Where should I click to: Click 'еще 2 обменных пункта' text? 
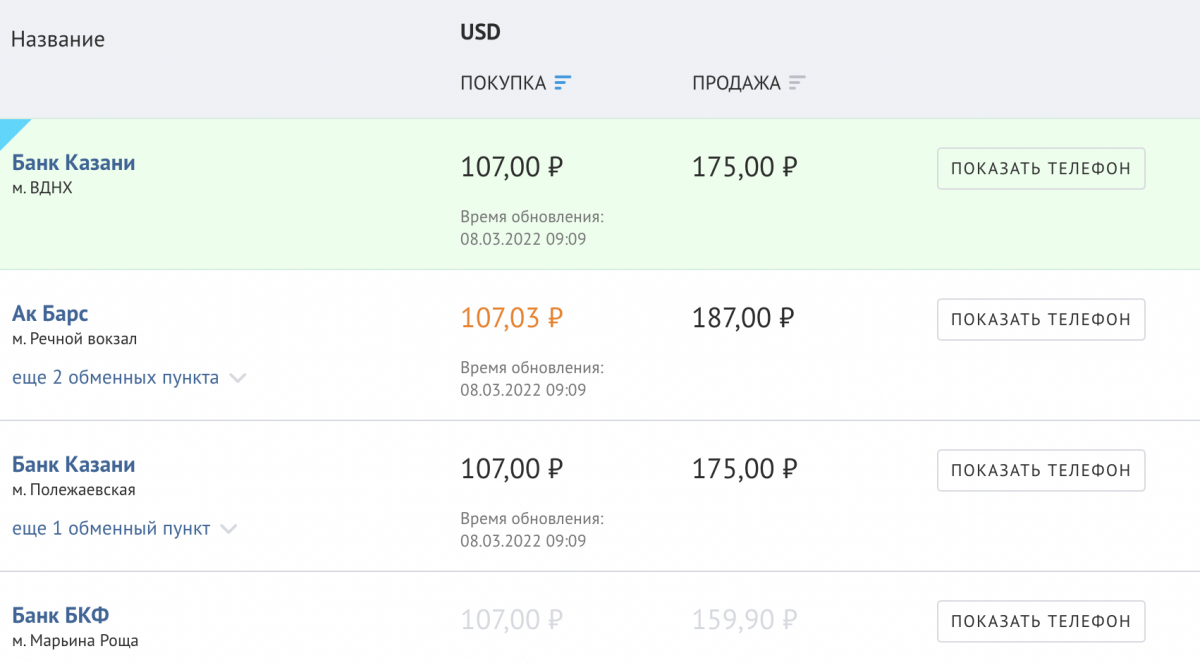(115, 378)
